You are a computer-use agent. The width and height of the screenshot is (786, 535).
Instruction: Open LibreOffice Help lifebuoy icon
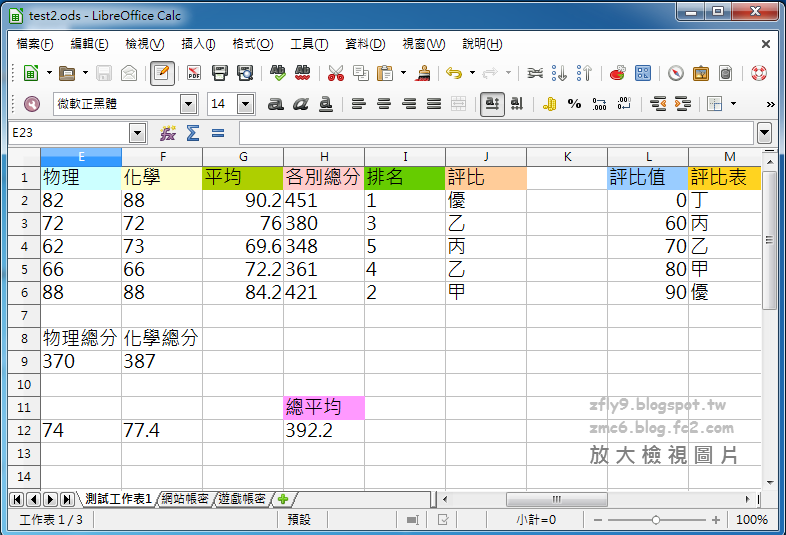point(758,73)
